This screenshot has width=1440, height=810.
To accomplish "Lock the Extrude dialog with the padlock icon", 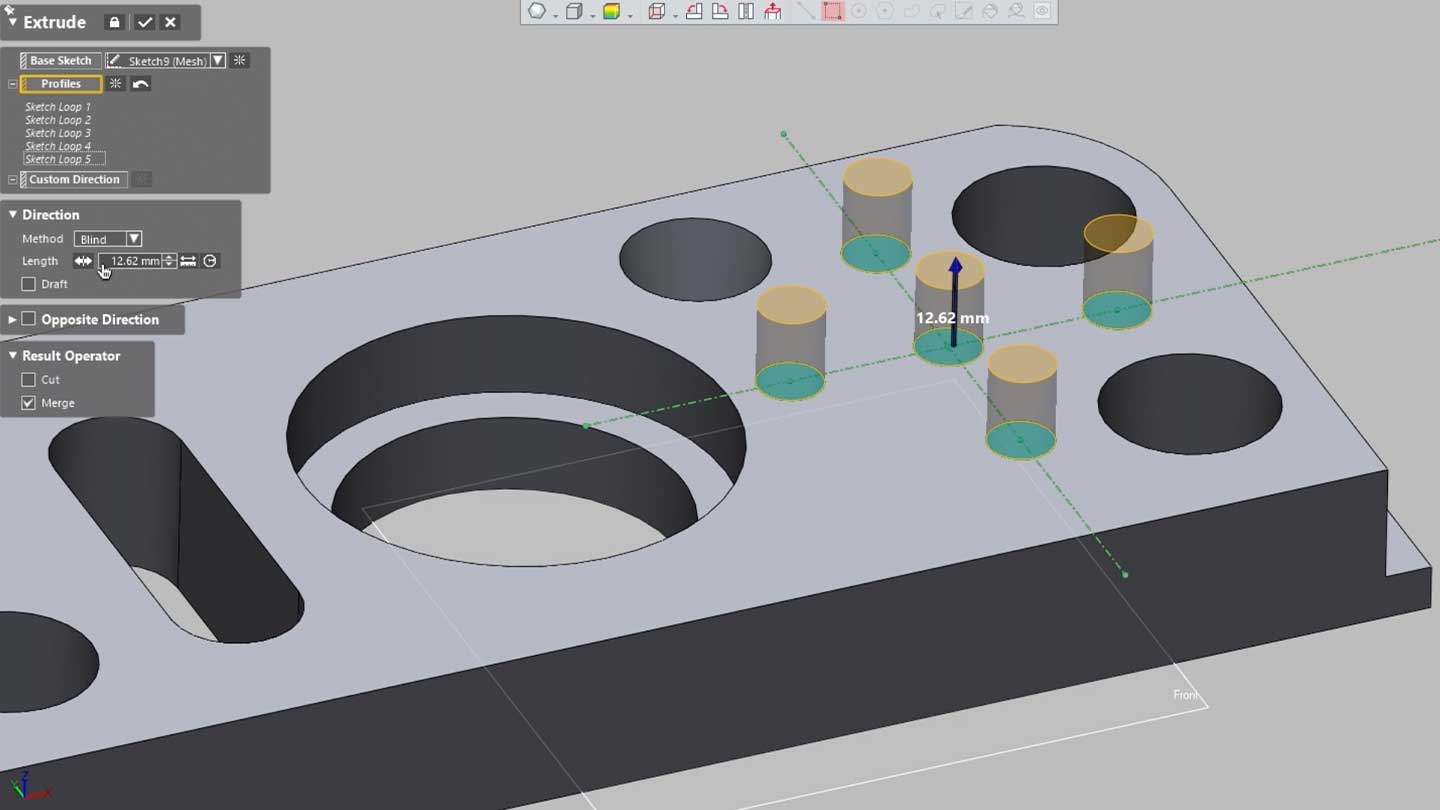I will (x=113, y=22).
